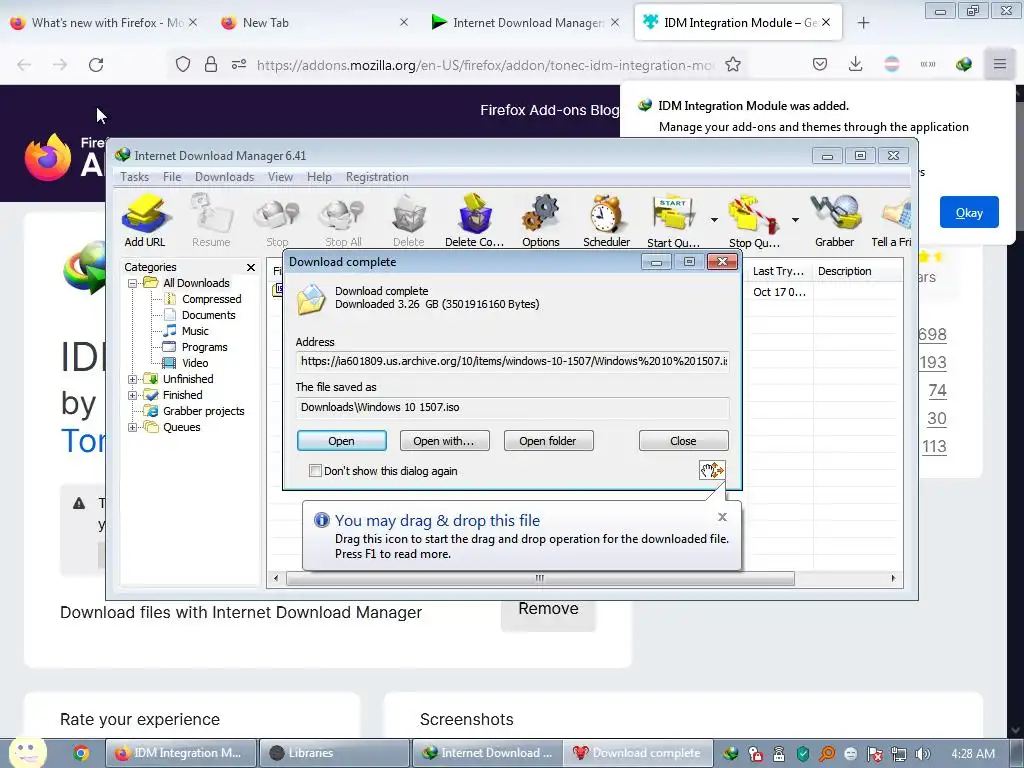This screenshot has height=768, width=1024.
Task: Click the IDM horizontal scrollbar thumb
Action: [x=540, y=578]
